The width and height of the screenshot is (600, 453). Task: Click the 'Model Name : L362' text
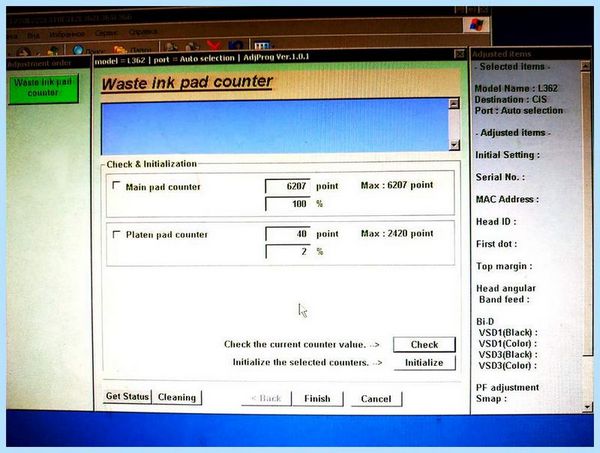[x=516, y=88]
